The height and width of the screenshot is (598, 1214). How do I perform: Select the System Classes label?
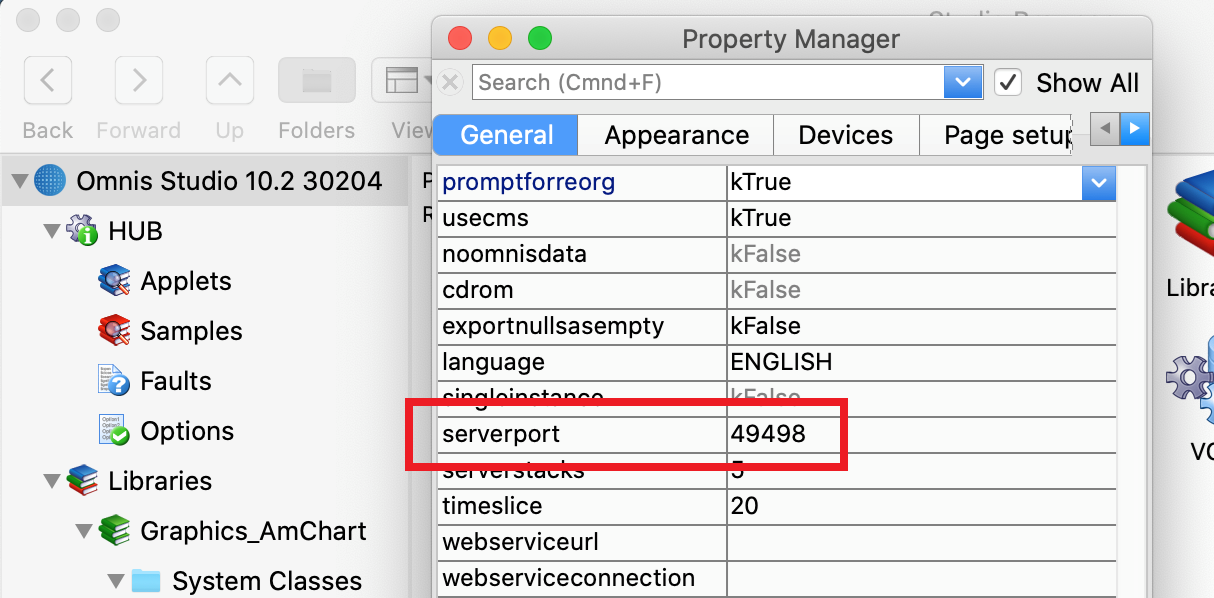267,581
